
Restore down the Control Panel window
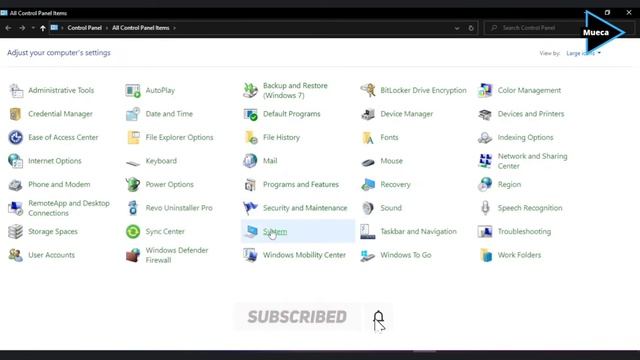[x=607, y=13]
